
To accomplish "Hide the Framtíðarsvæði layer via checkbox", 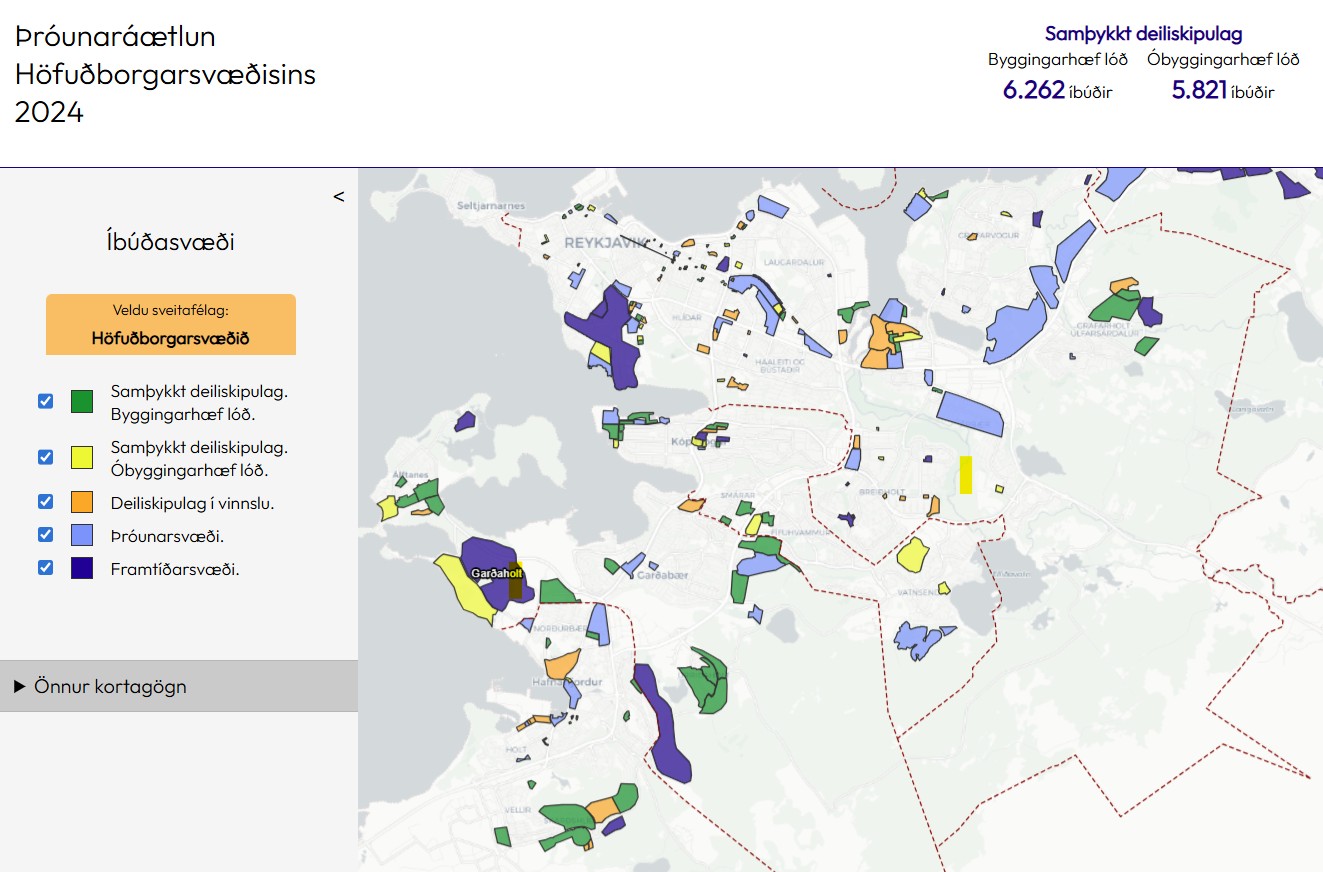I will (x=45, y=568).
